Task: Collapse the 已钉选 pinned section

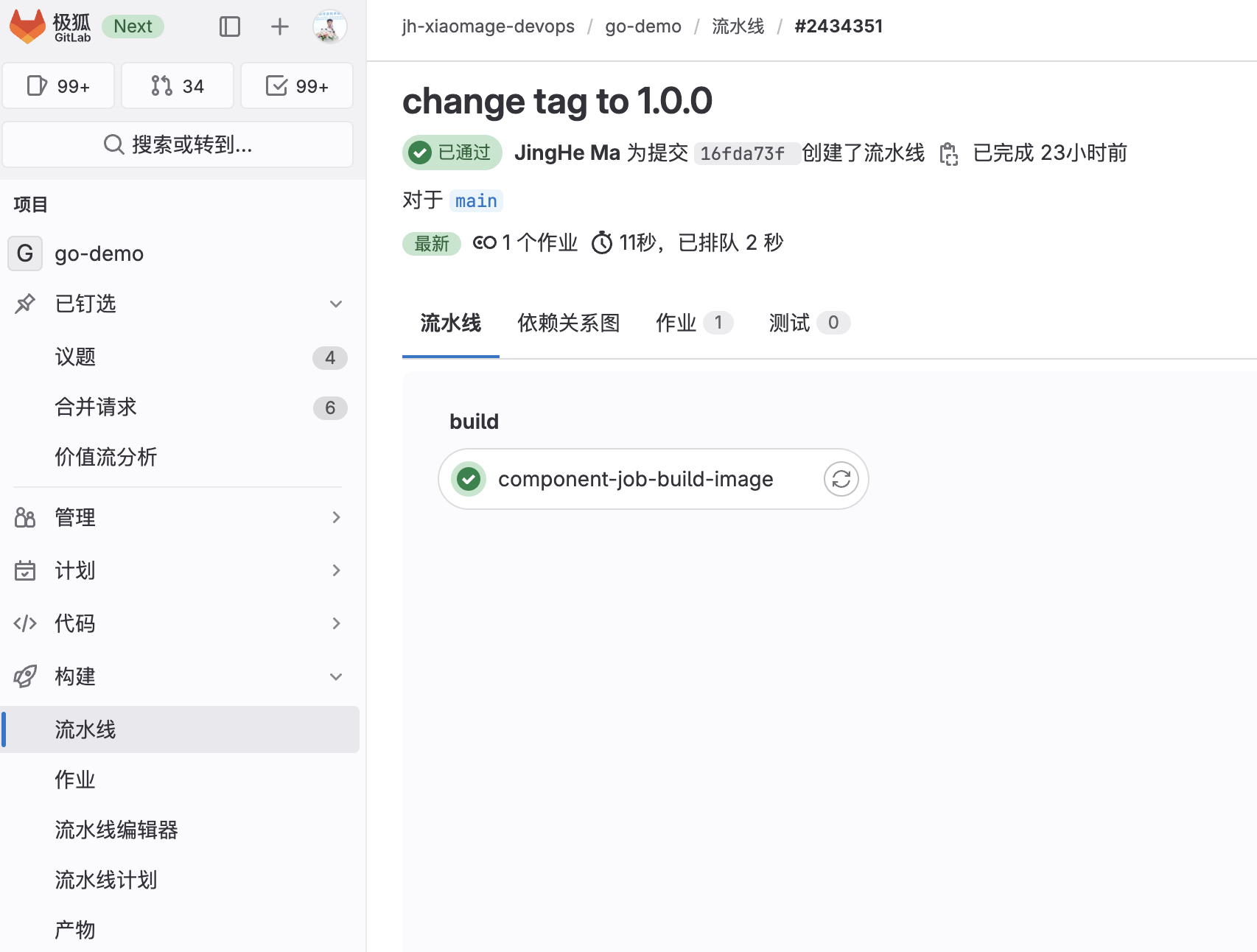Action: pyautogui.click(x=336, y=304)
